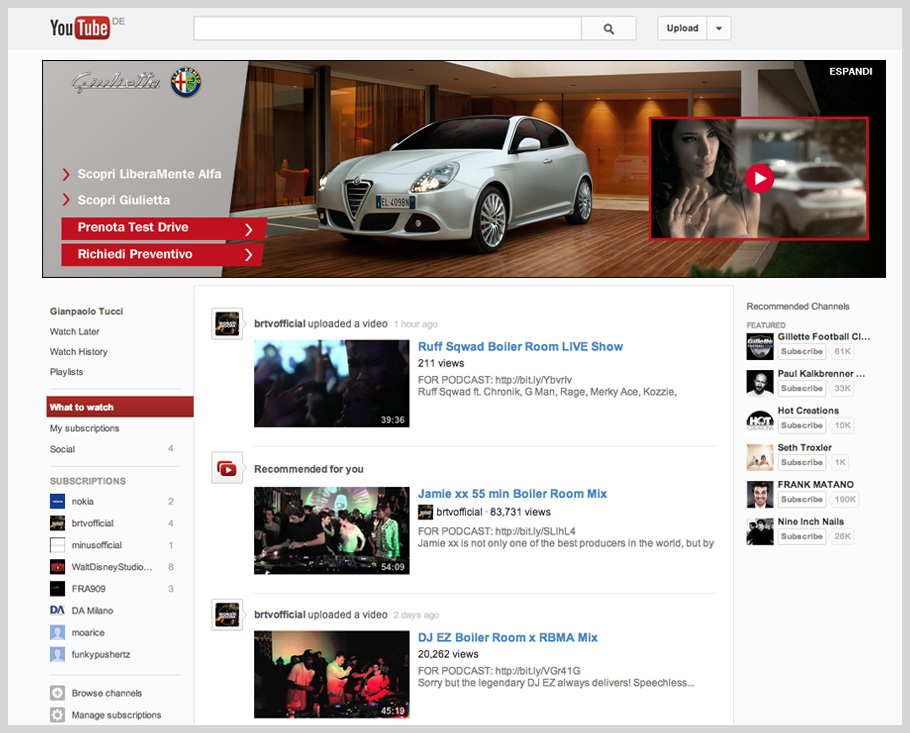Open Scopri Giulietta link
This screenshot has width=910, height=733.
pyautogui.click(x=124, y=200)
